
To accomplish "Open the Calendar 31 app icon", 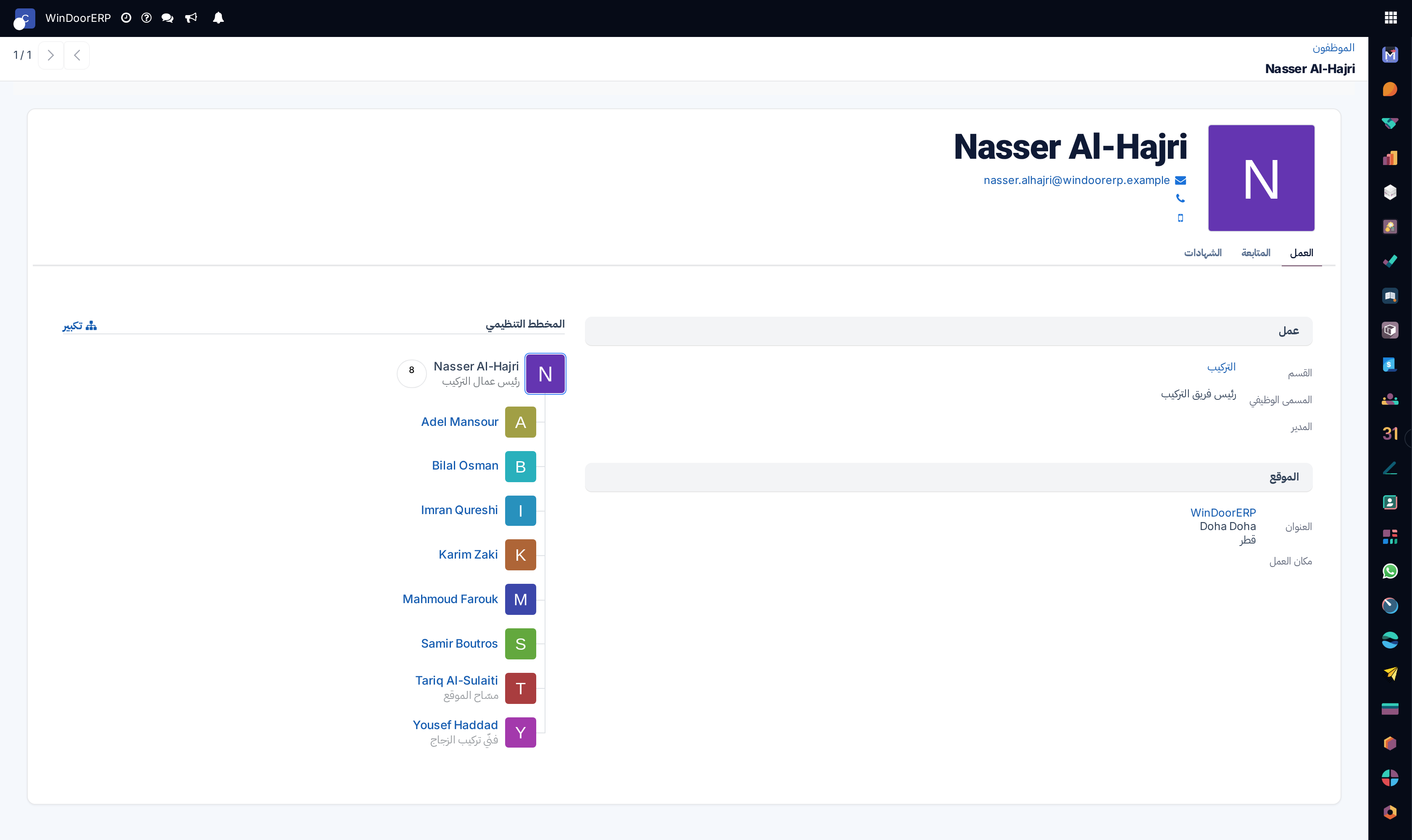I will [x=1390, y=433].
